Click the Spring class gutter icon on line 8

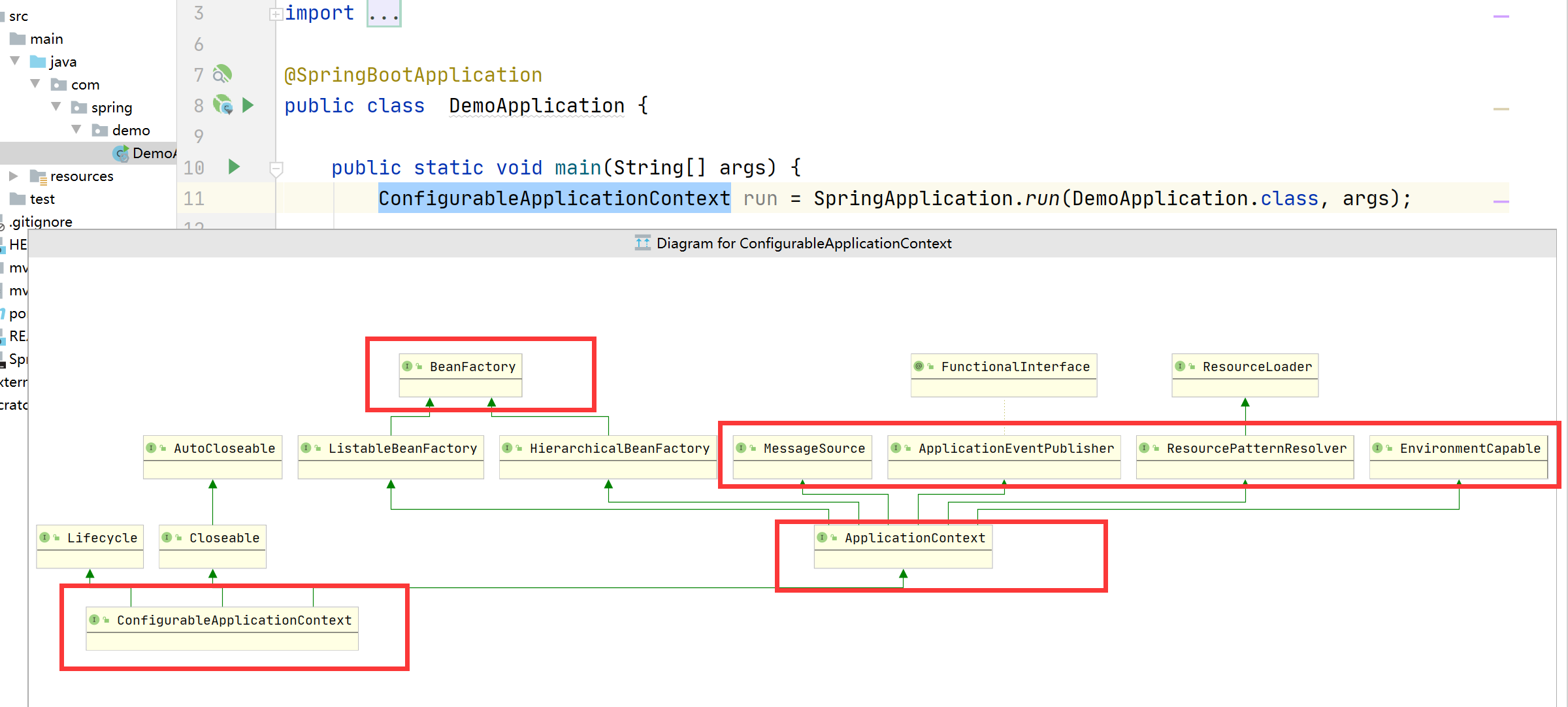(223, 105)
